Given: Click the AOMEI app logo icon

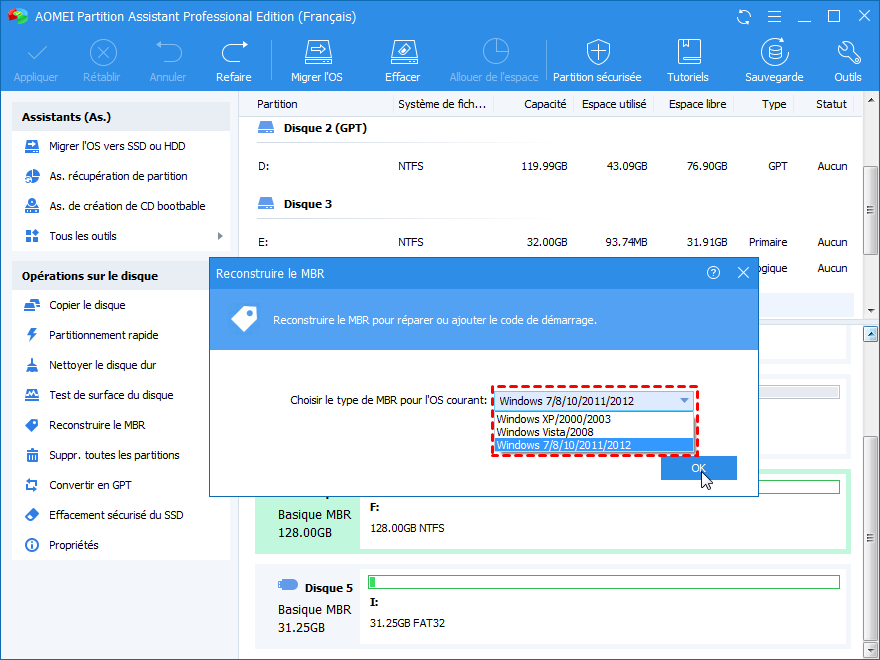Looking at the screenshot, I should [17, 16].
